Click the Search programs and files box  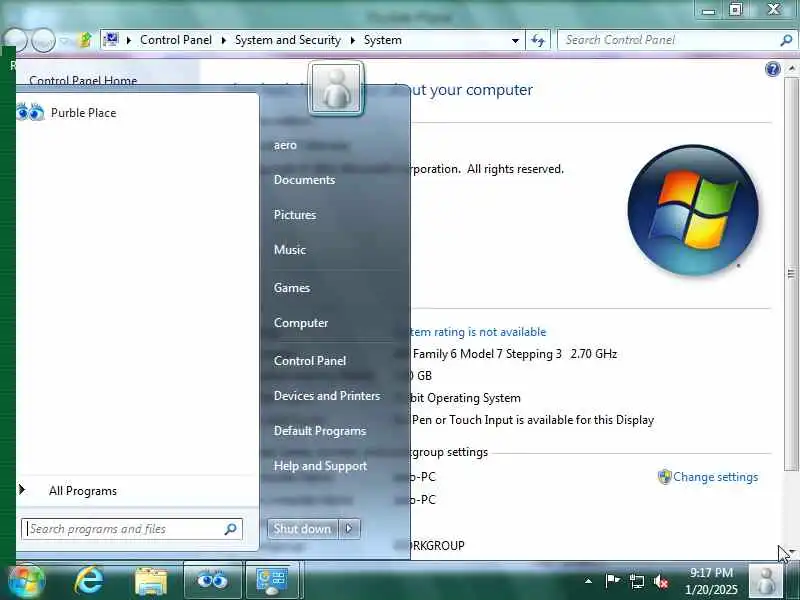[x=132, y=529]
